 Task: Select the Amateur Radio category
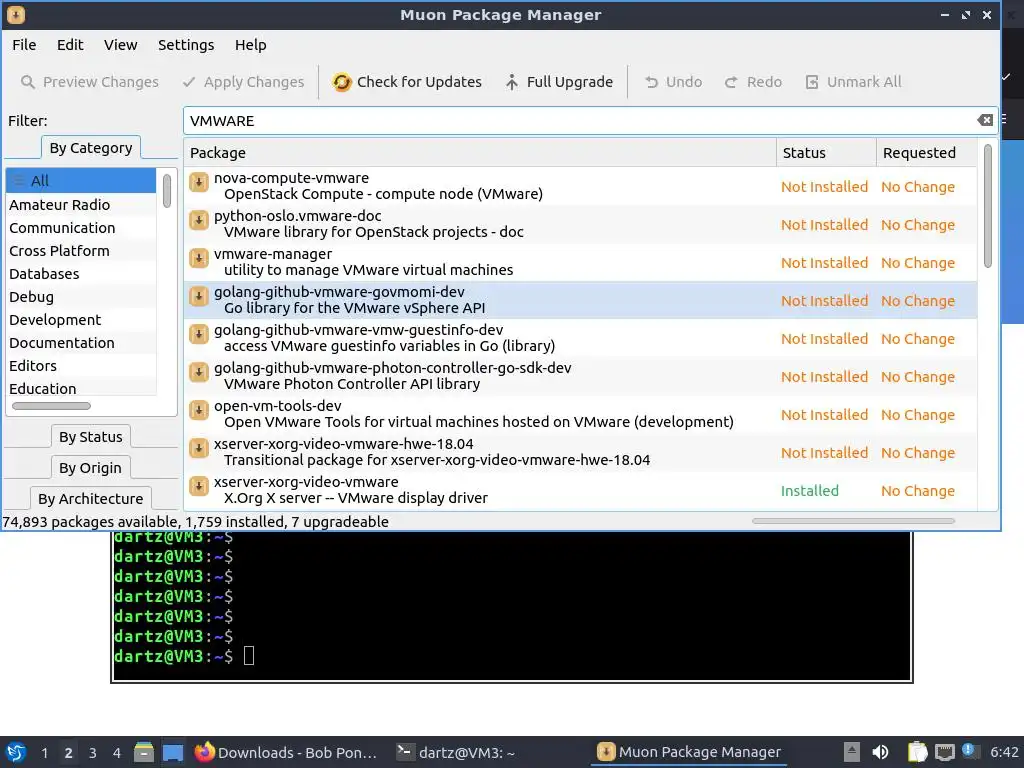click(81, 204)
